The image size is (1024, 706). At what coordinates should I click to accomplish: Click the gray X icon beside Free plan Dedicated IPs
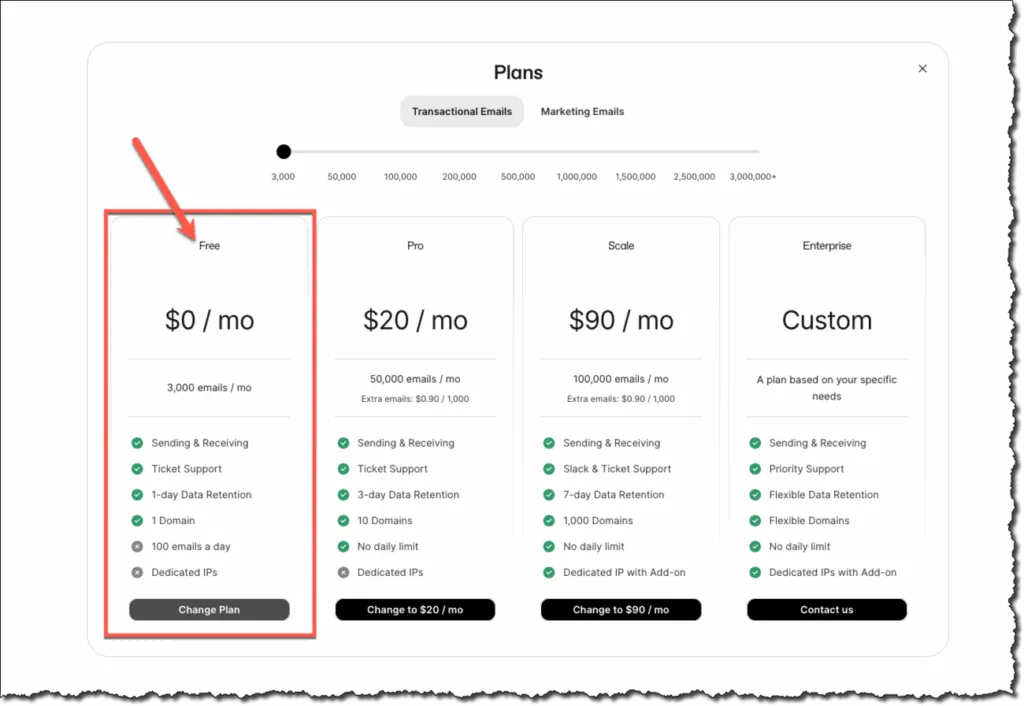coord(137,572)
